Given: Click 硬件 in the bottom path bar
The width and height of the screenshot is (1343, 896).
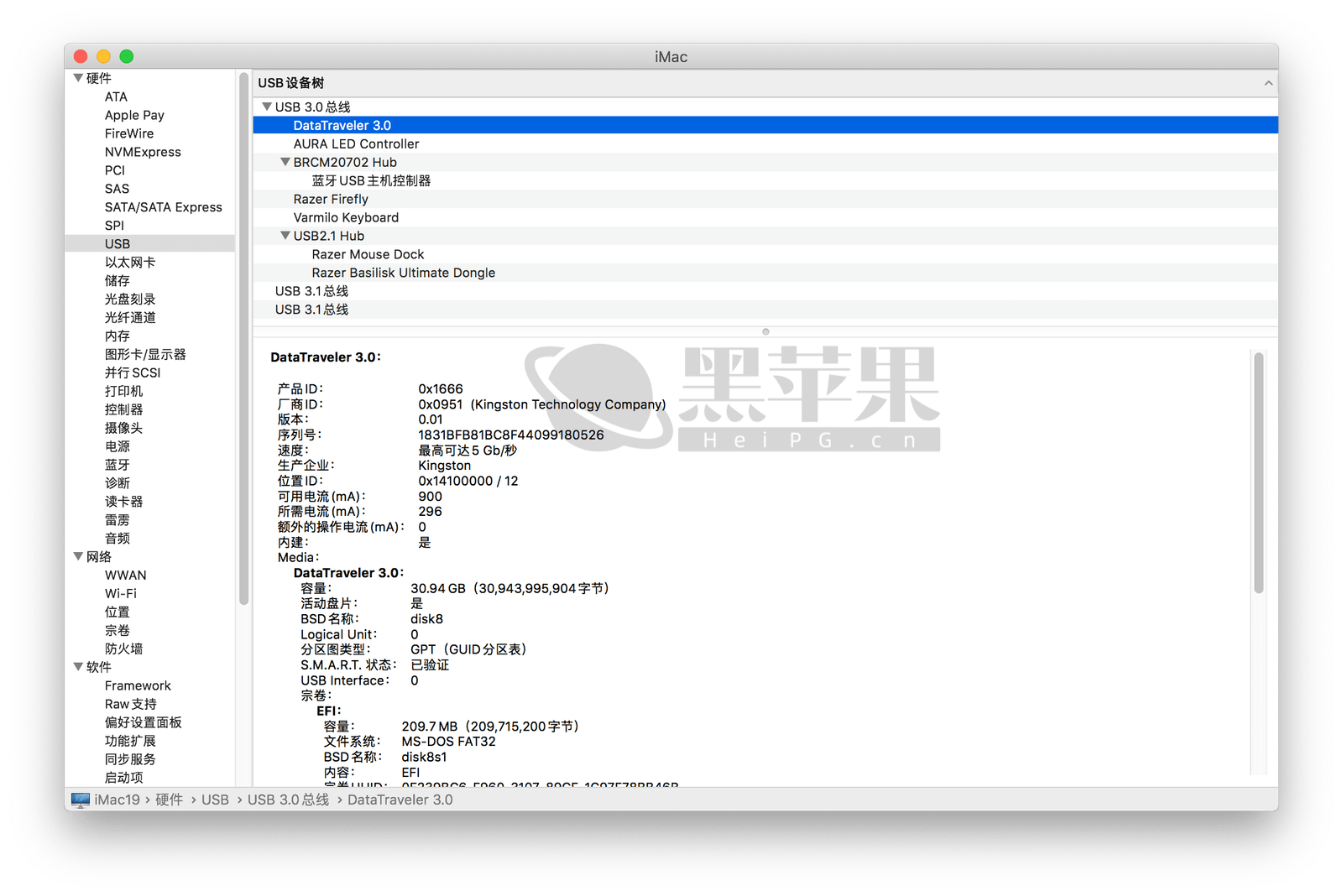Looking at the screenshot, I should click(169, 800).
